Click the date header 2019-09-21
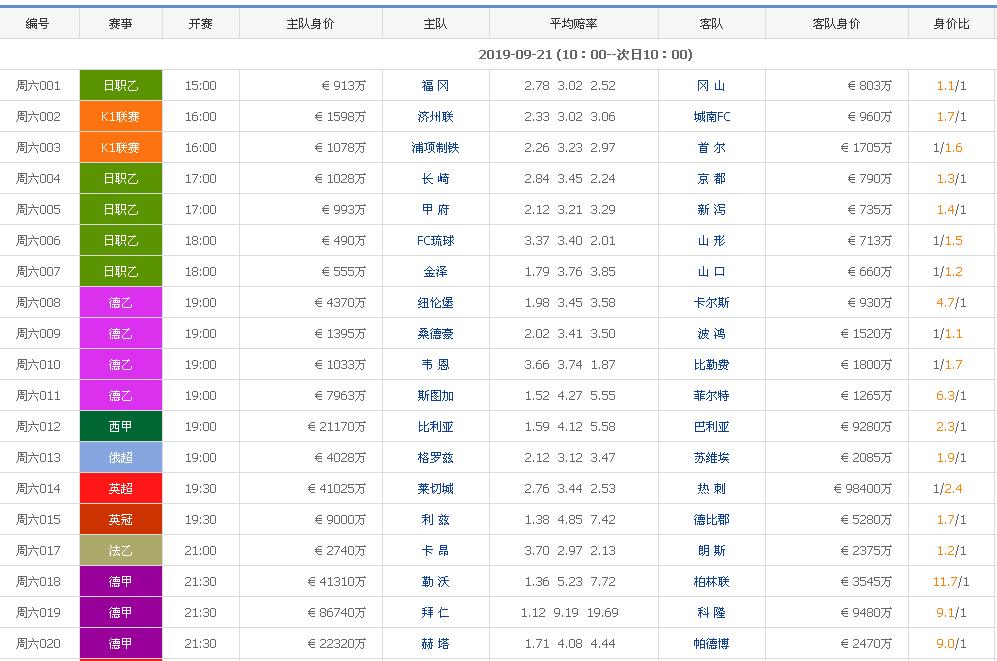This screenshot has height=661, width=997. [585, 55]
